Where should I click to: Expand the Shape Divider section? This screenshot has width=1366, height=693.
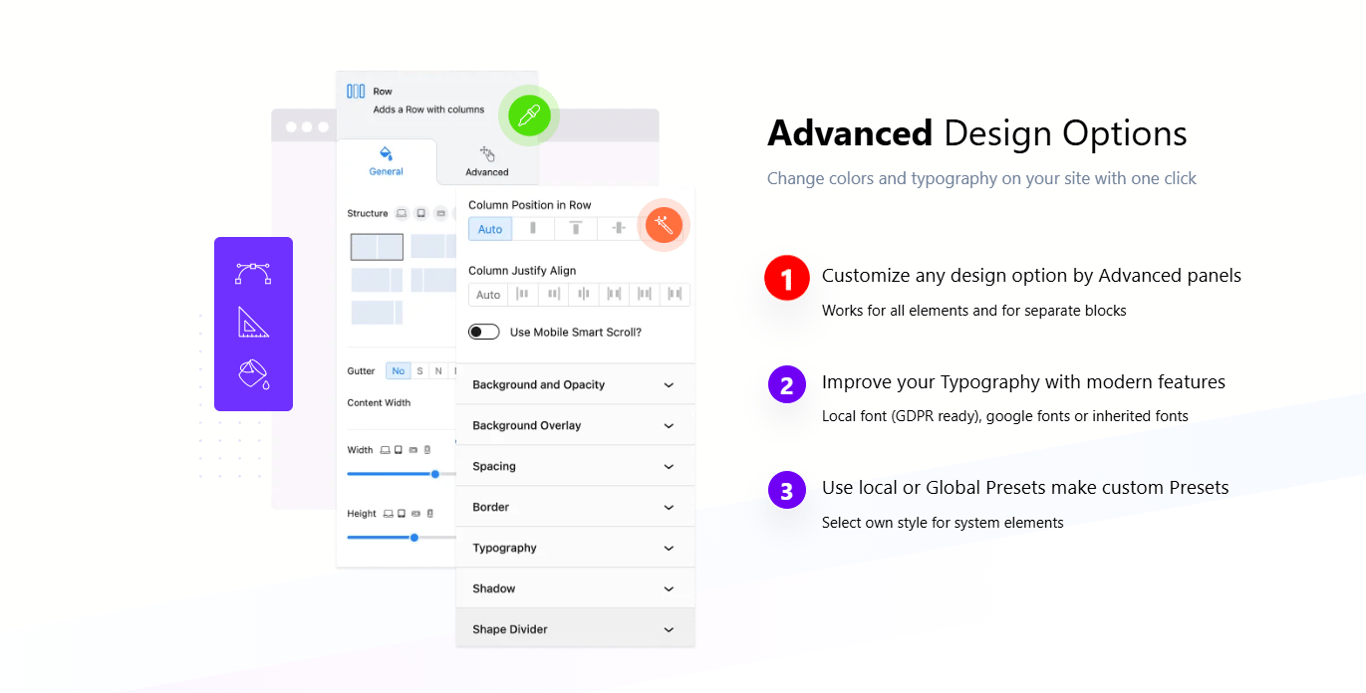(575, 629)
